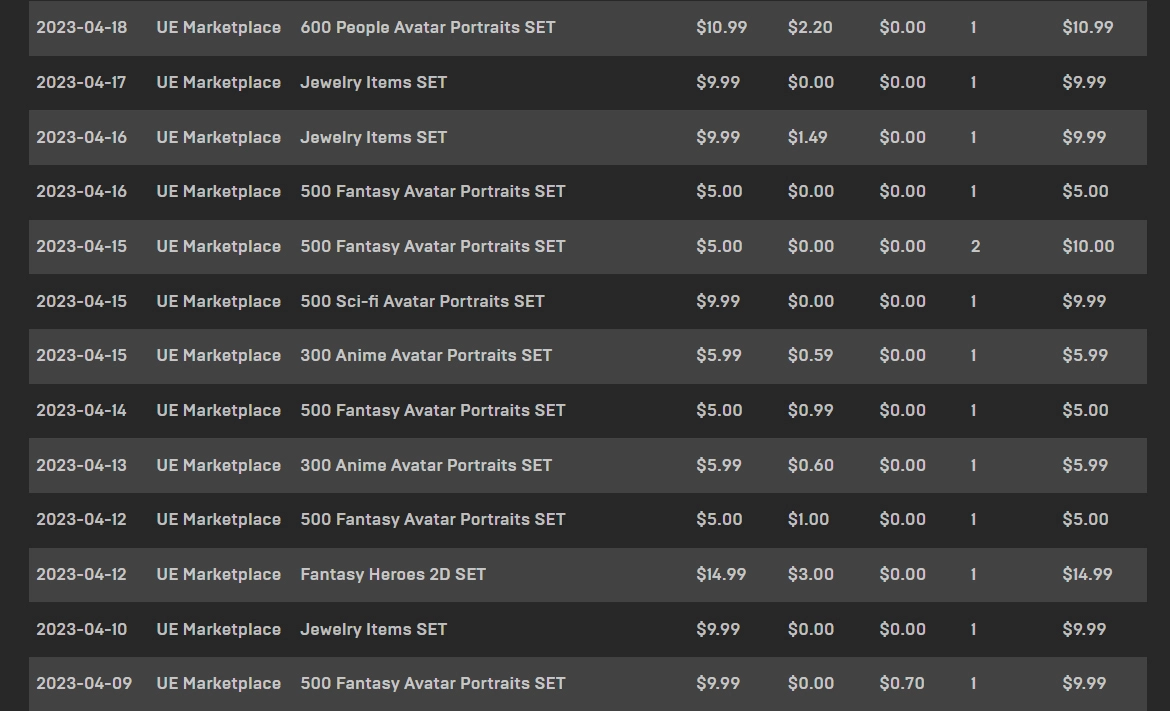Click the 2023-04-18 date cell
The width and height of the screenshot is (1170, 711).
[x=82, y=27]
